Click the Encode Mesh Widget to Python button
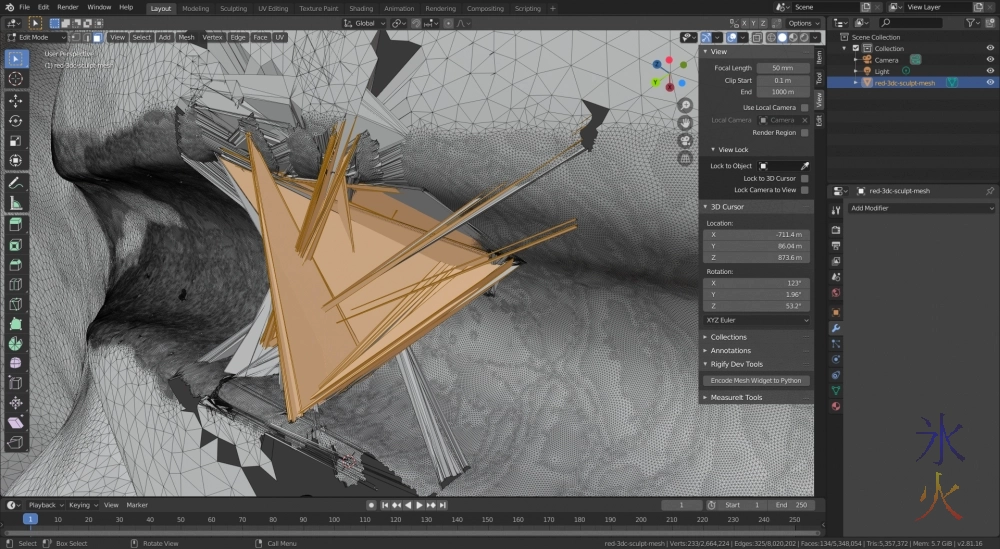Viewport: 1000px width, 549px height. click(x=755, y=381)
